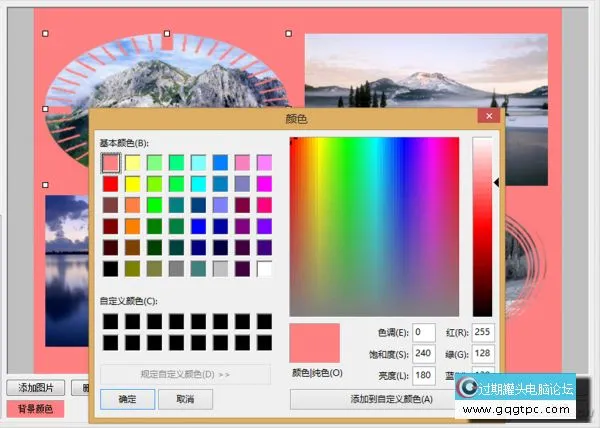
Task: Click the luminance slider bar
Action: [x=482, y=226]
